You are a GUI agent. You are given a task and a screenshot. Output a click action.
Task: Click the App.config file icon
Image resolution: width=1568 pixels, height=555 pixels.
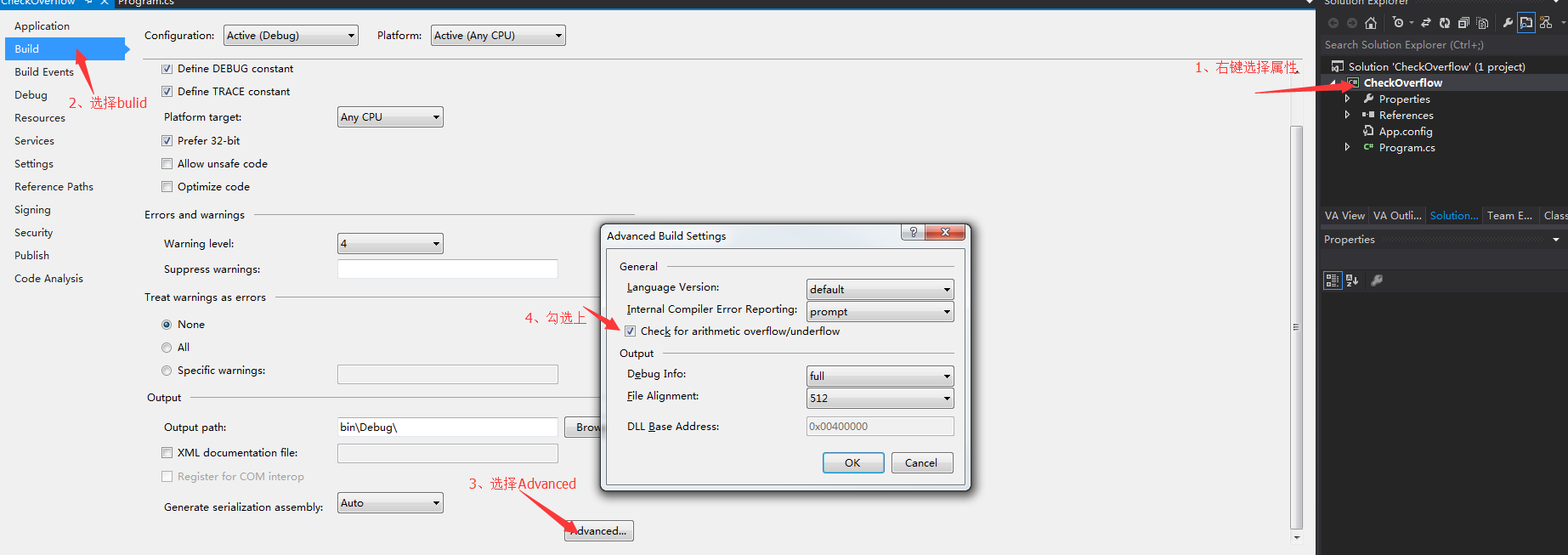1368,131
